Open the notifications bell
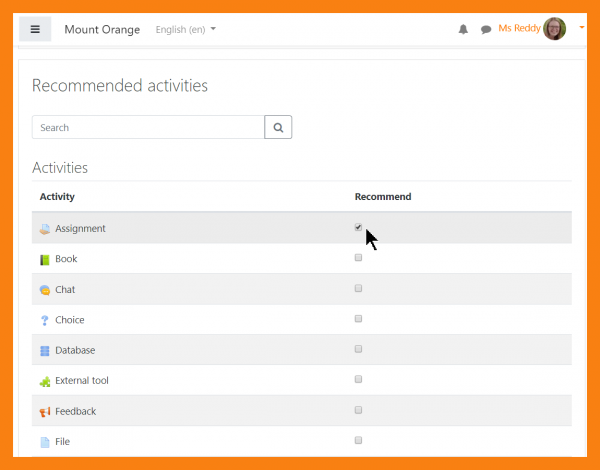600x470 pixels. pos(463,30)
